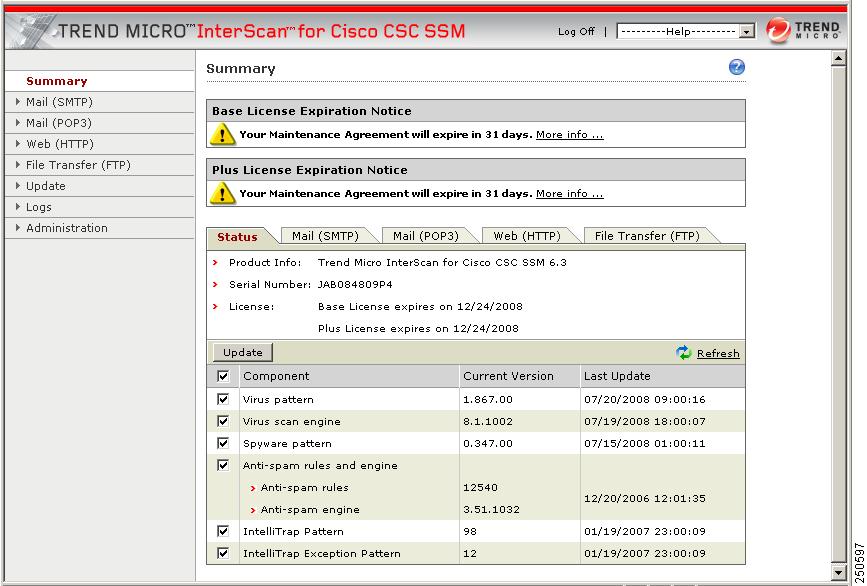867x586 pixels.
Task: Switch to the Web (HTTP) tab
Action: 527,236
